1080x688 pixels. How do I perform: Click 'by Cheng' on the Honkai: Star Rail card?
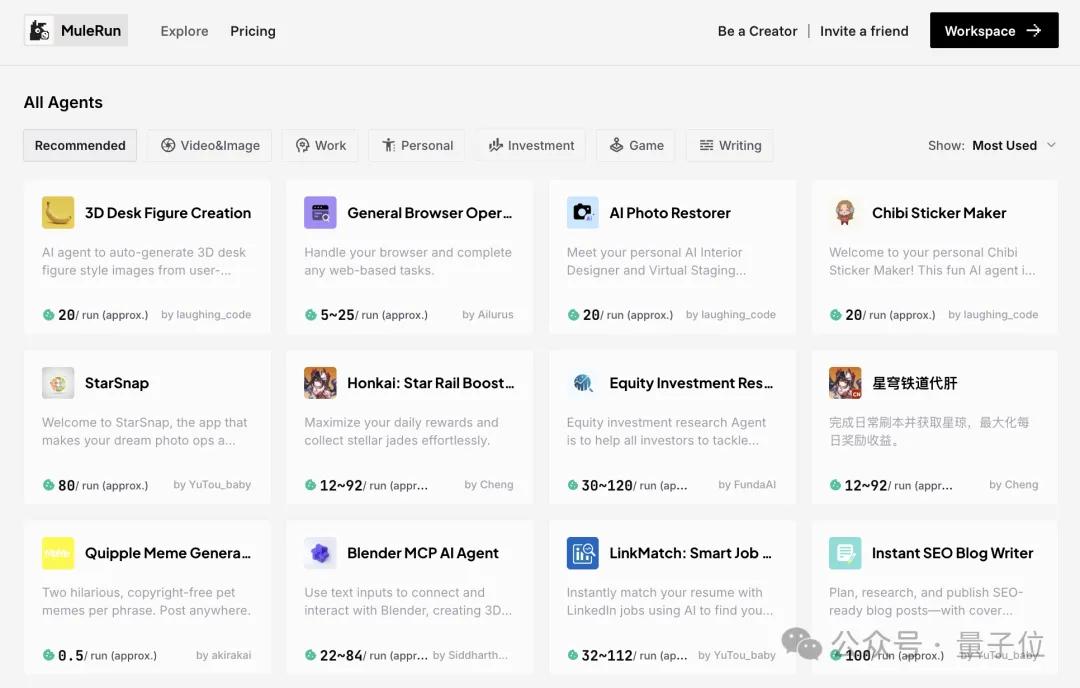[488, 484]
